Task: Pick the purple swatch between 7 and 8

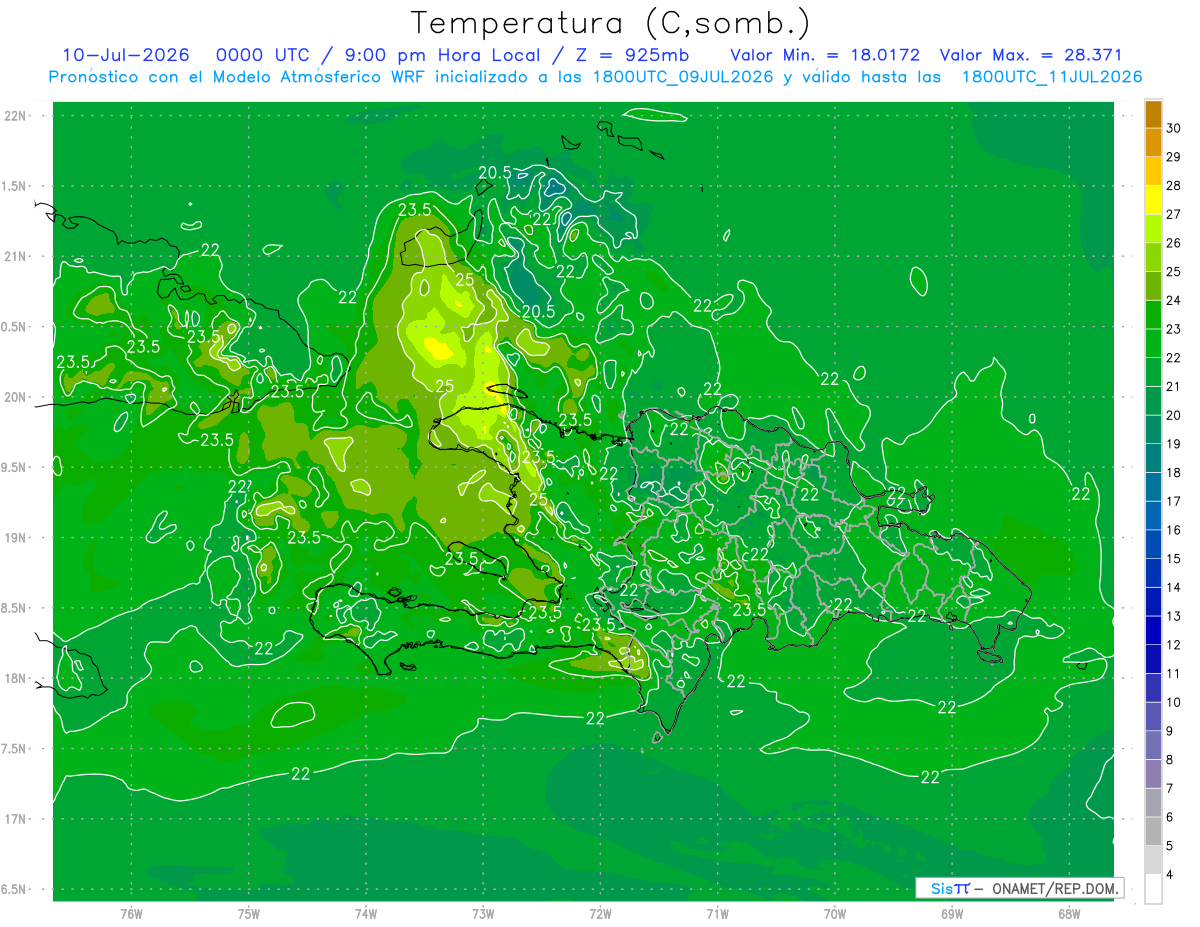Action: click(x=1153, y=774)
